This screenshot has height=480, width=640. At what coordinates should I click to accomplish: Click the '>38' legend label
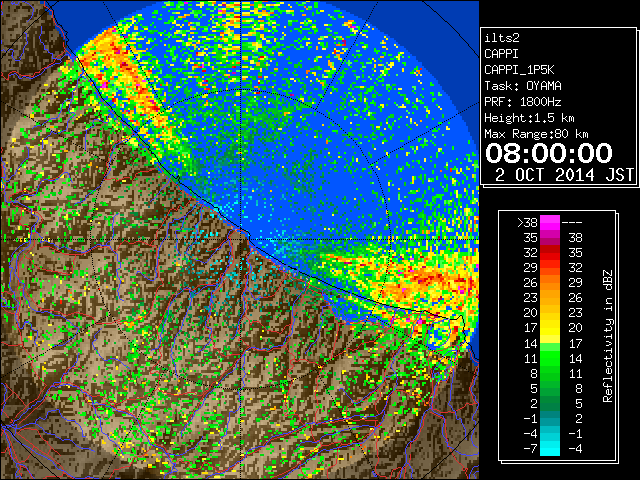527,223
